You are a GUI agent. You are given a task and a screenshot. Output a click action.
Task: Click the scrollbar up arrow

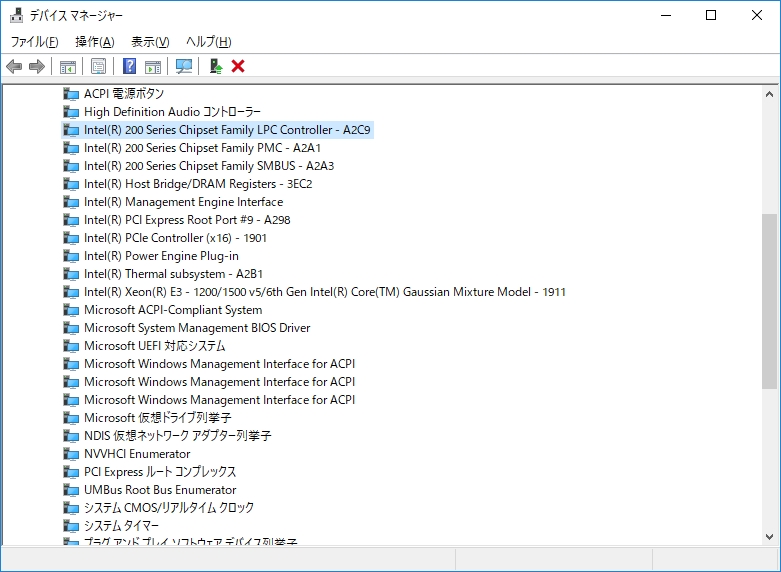pyautogui.click(x=769, y=94)
